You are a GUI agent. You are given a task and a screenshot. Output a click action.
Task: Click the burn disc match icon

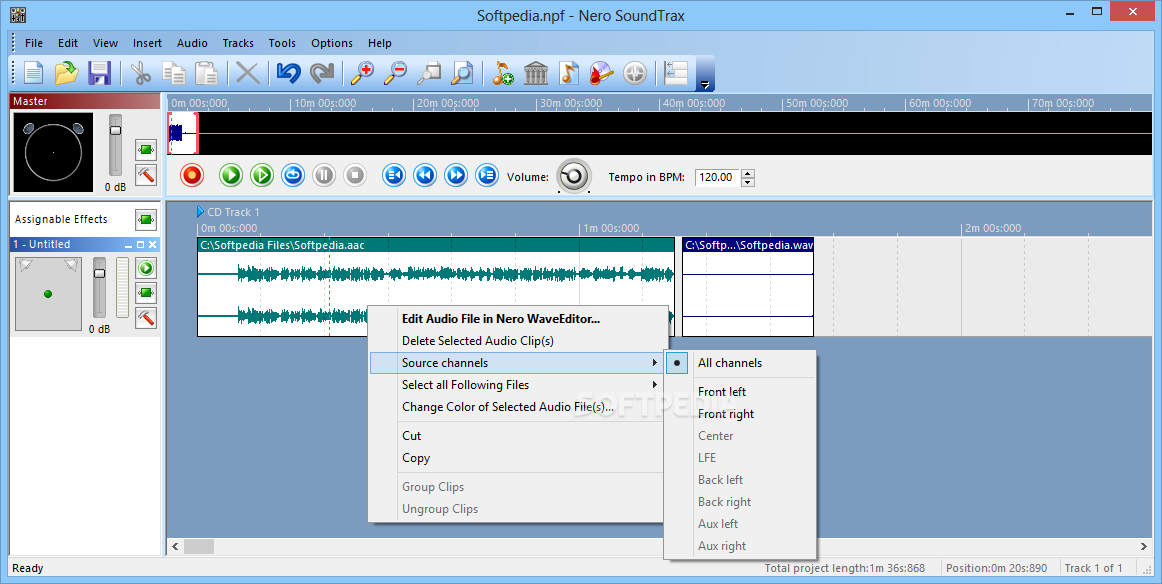click(602, 73)
